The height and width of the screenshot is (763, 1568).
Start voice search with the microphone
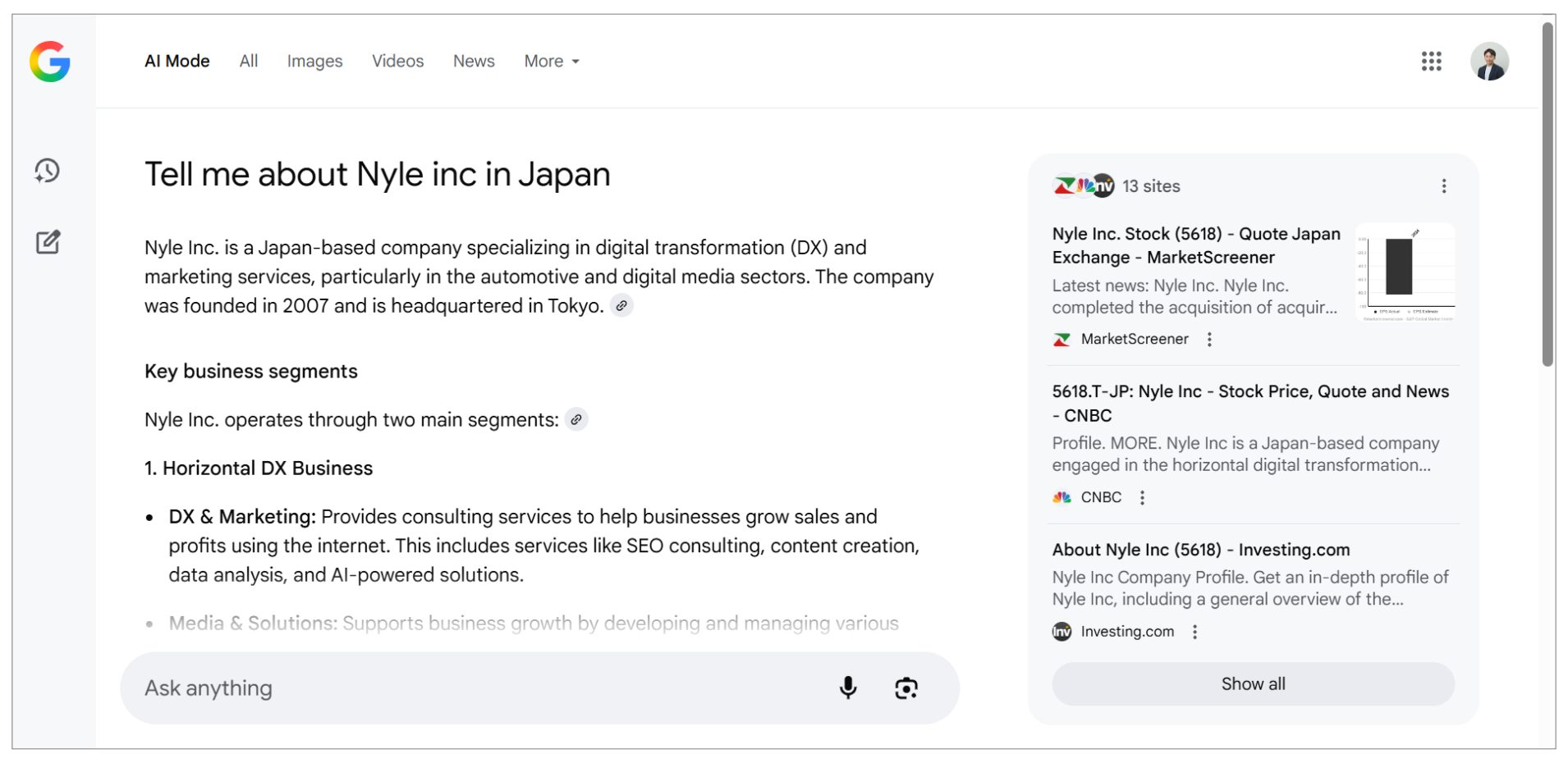(x=848, y=688)
